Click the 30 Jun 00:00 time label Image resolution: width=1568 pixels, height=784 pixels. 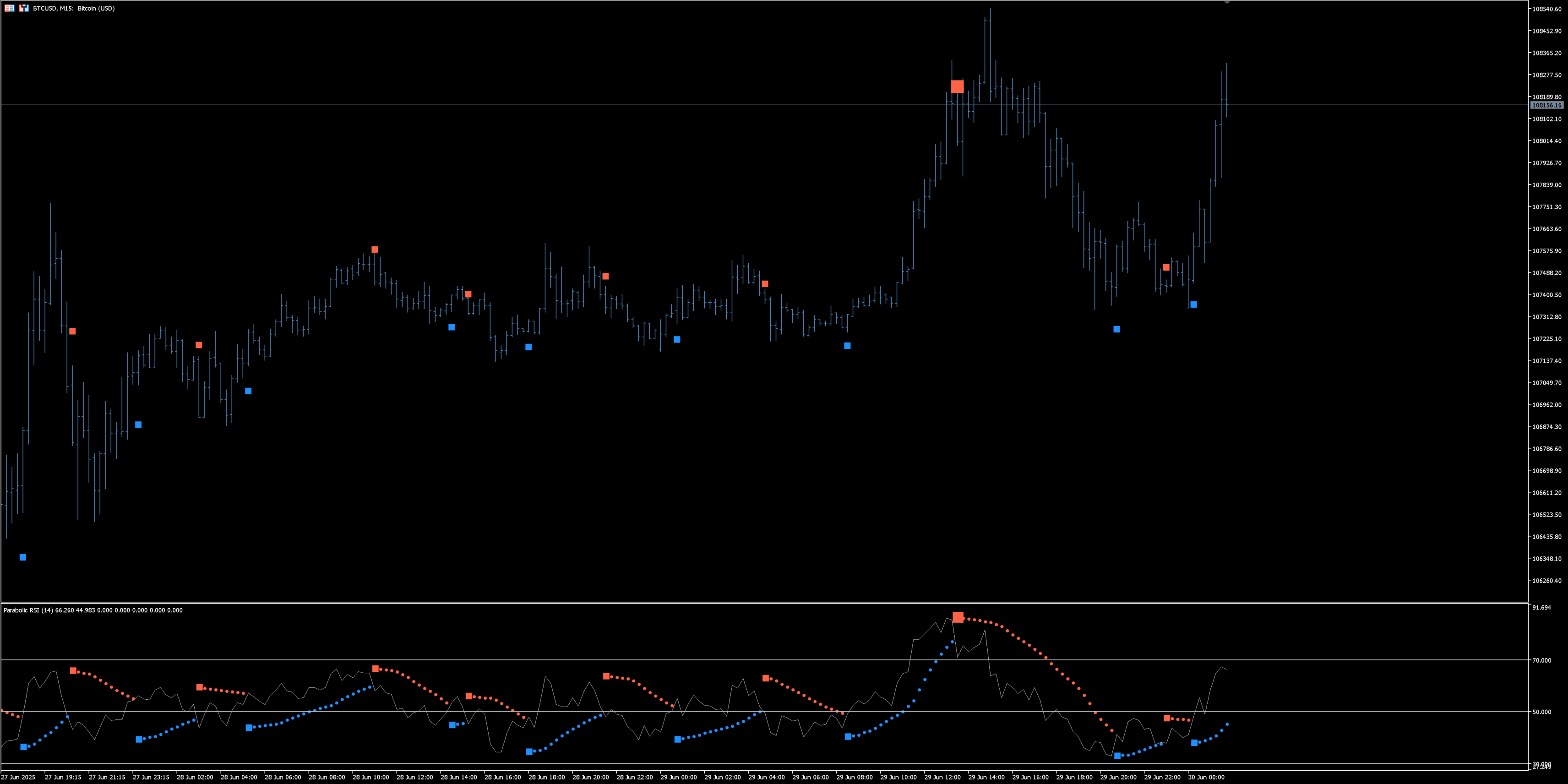point(1206,777)
